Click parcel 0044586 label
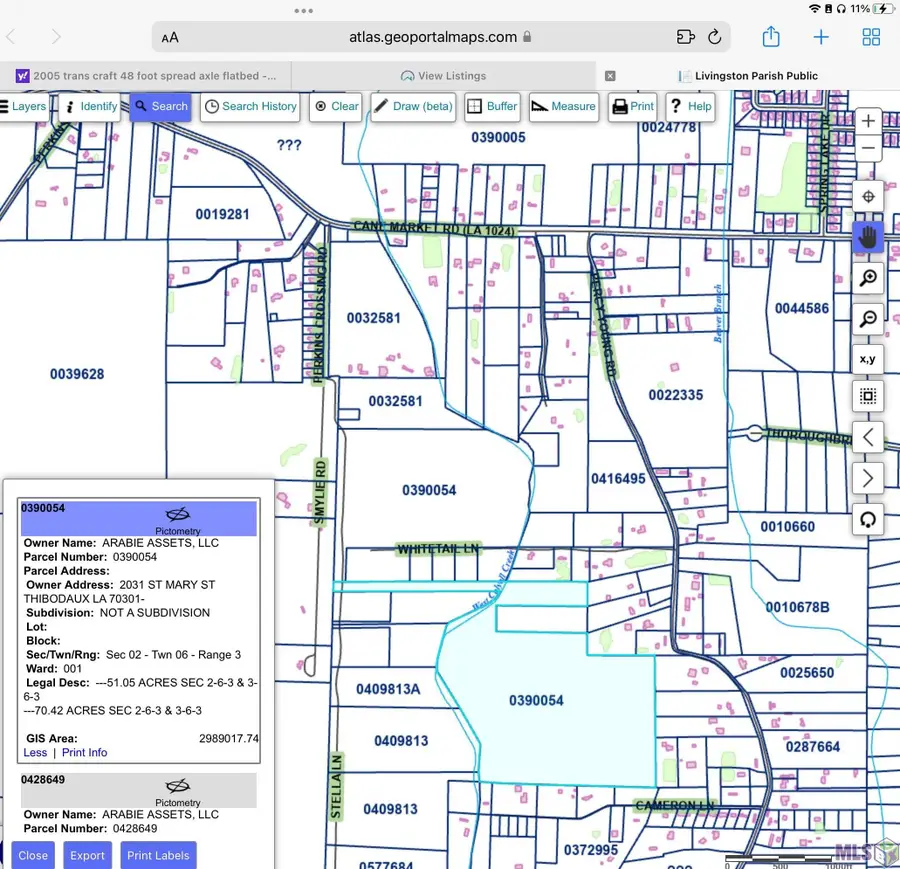The height and width of the screenshot is (869, 900). click(802, 309)
